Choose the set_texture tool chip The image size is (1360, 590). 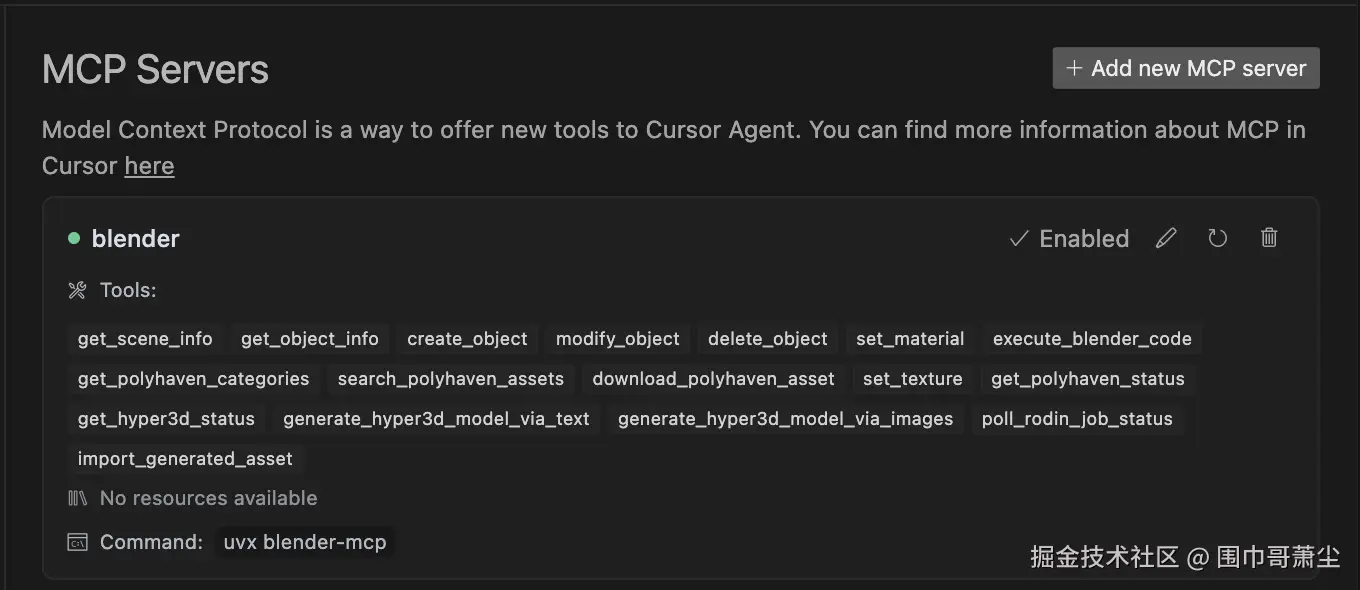click(x=912, y=379)
